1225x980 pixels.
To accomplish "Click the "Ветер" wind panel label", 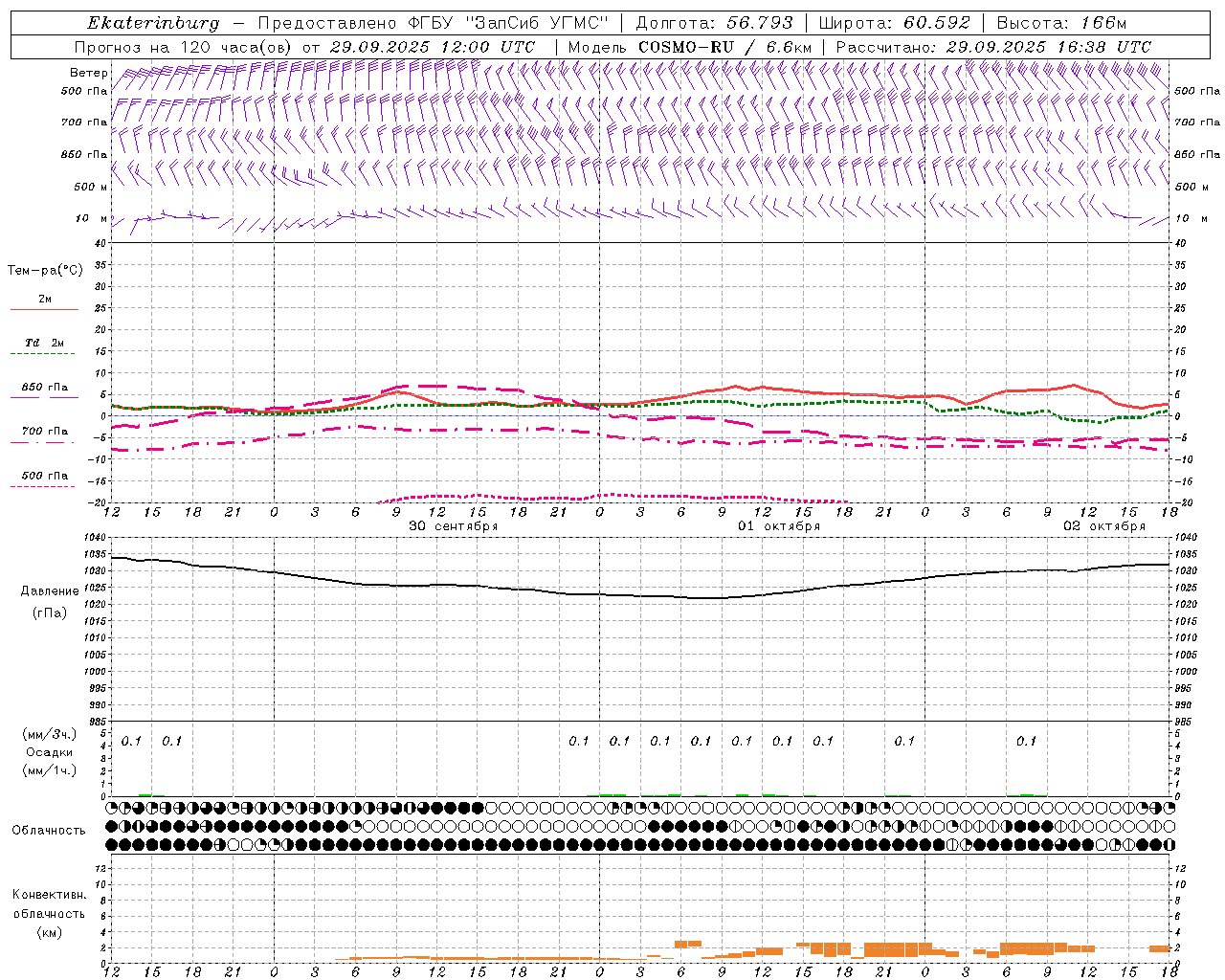I will pos(89,73).
